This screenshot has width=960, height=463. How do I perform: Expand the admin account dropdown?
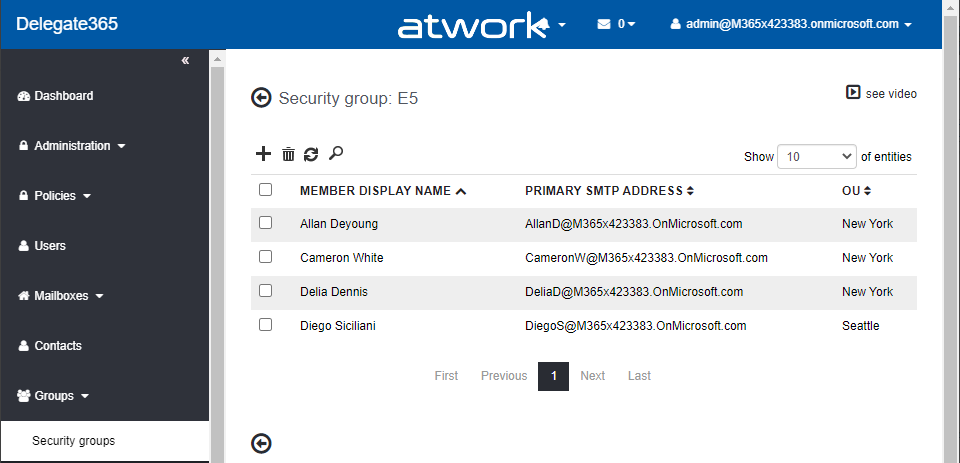point(791,24)
